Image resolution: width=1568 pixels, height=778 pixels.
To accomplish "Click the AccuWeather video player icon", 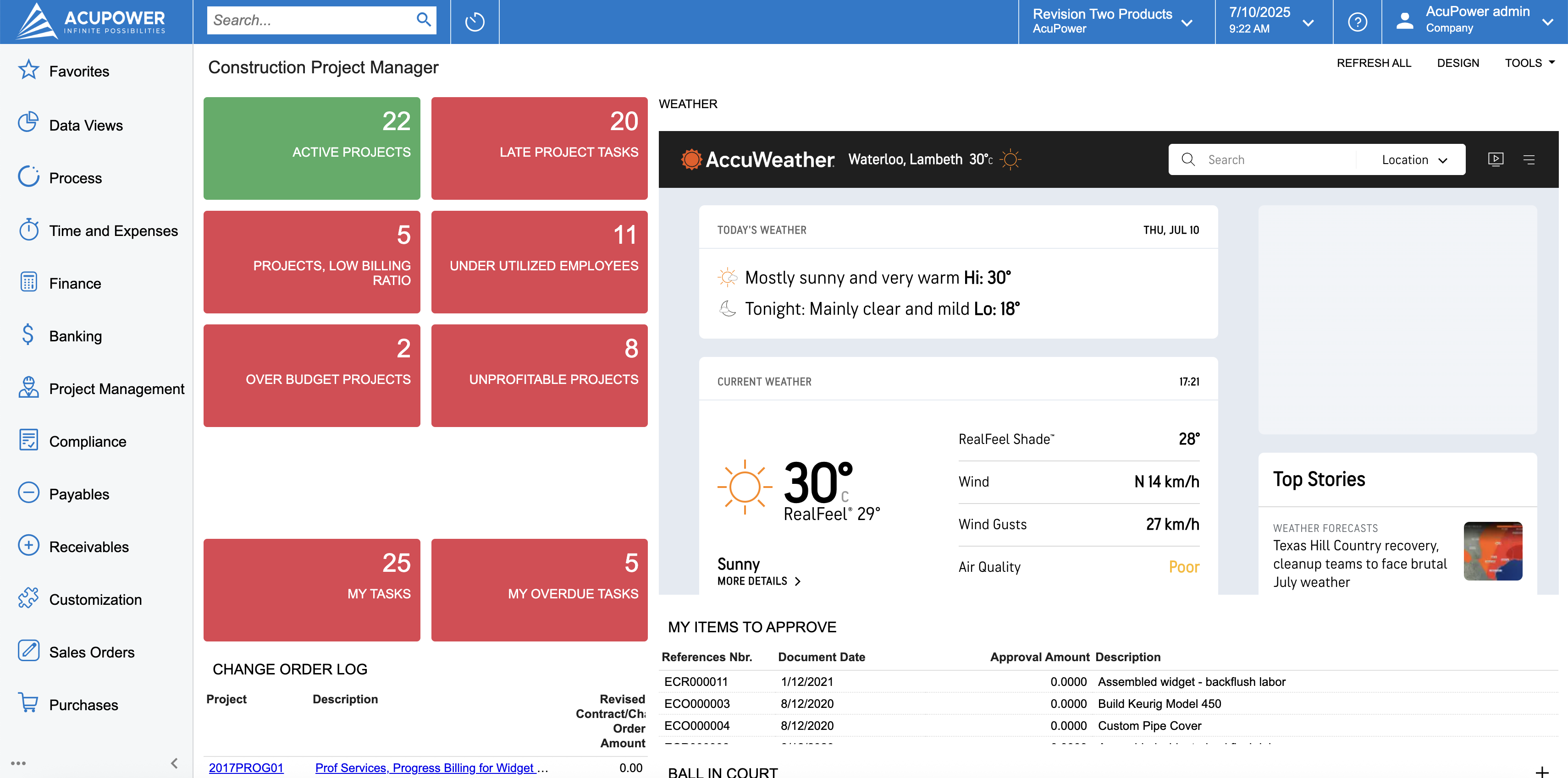I will 1495,159.
